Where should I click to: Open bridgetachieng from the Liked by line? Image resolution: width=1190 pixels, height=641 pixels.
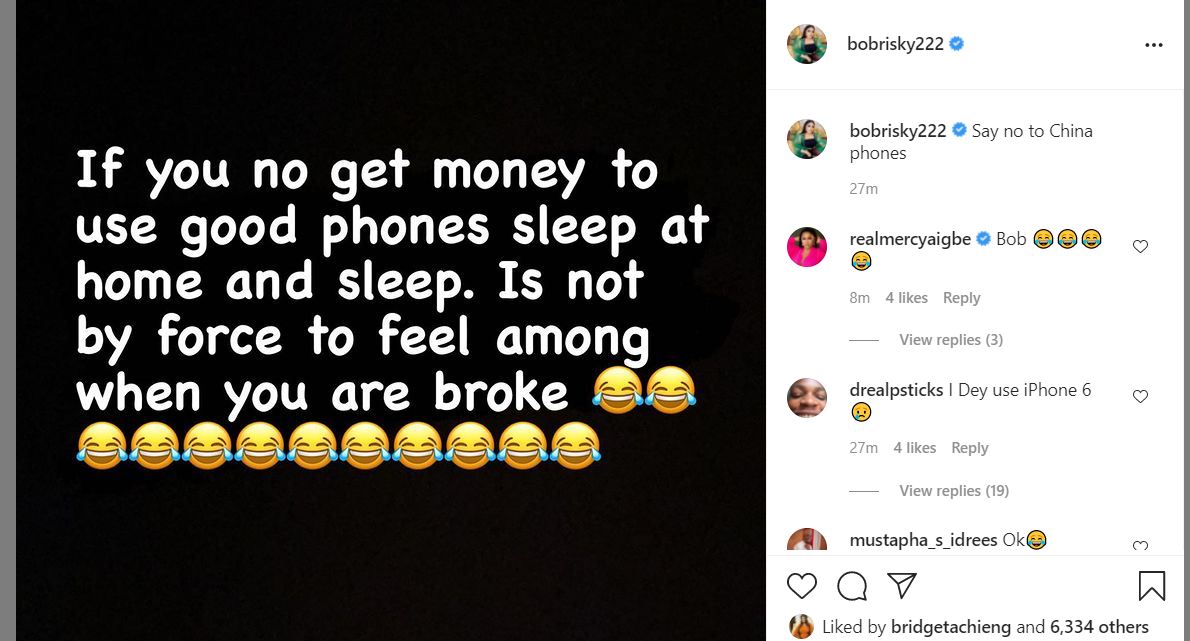pos(951,627)
